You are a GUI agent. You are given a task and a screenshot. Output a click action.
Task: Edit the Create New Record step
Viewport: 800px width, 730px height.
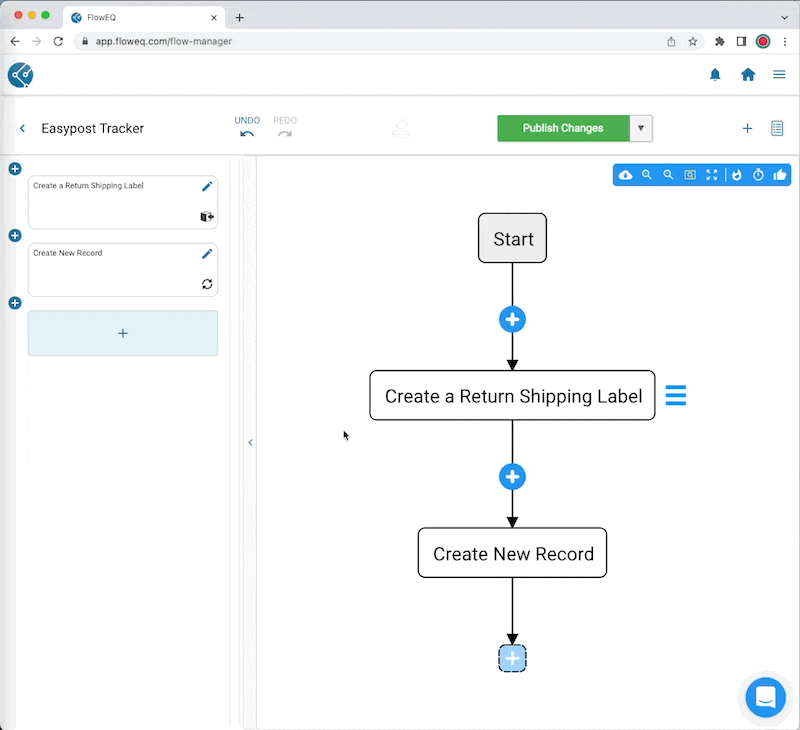pyautogui.click(x=207, y=254)
